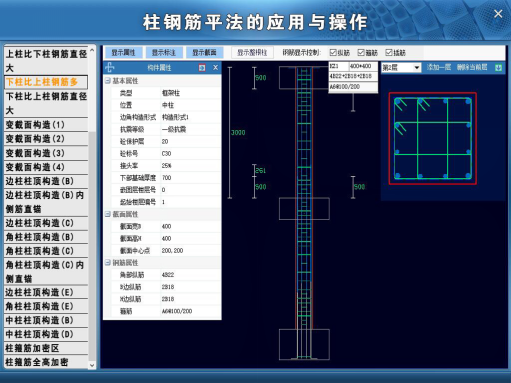The height and width of the screenshot is (383, 511).
Task: Click the 显示整根柱 button
Action: click(x=252, y=53)
